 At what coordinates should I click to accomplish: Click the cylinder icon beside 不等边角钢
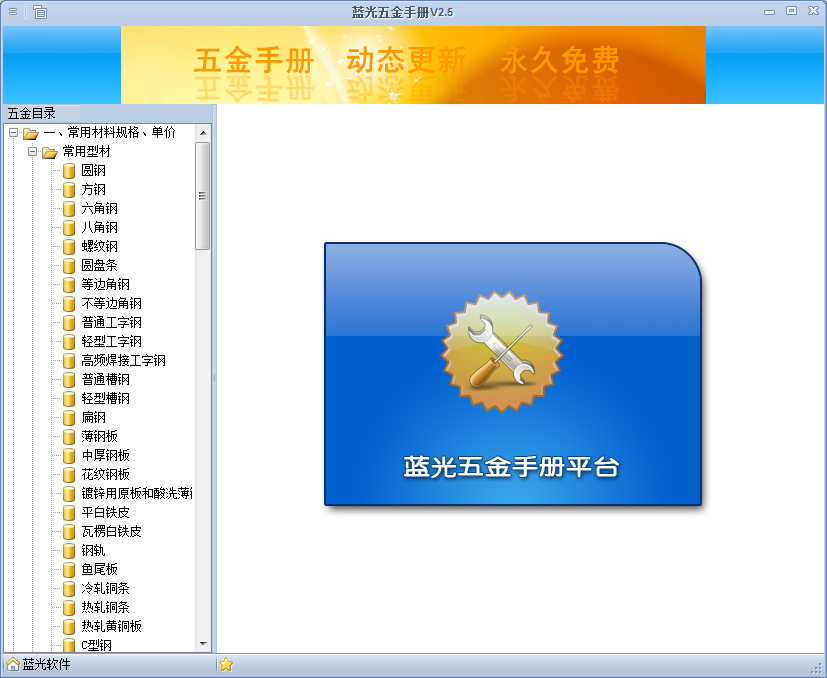[69, 303]
